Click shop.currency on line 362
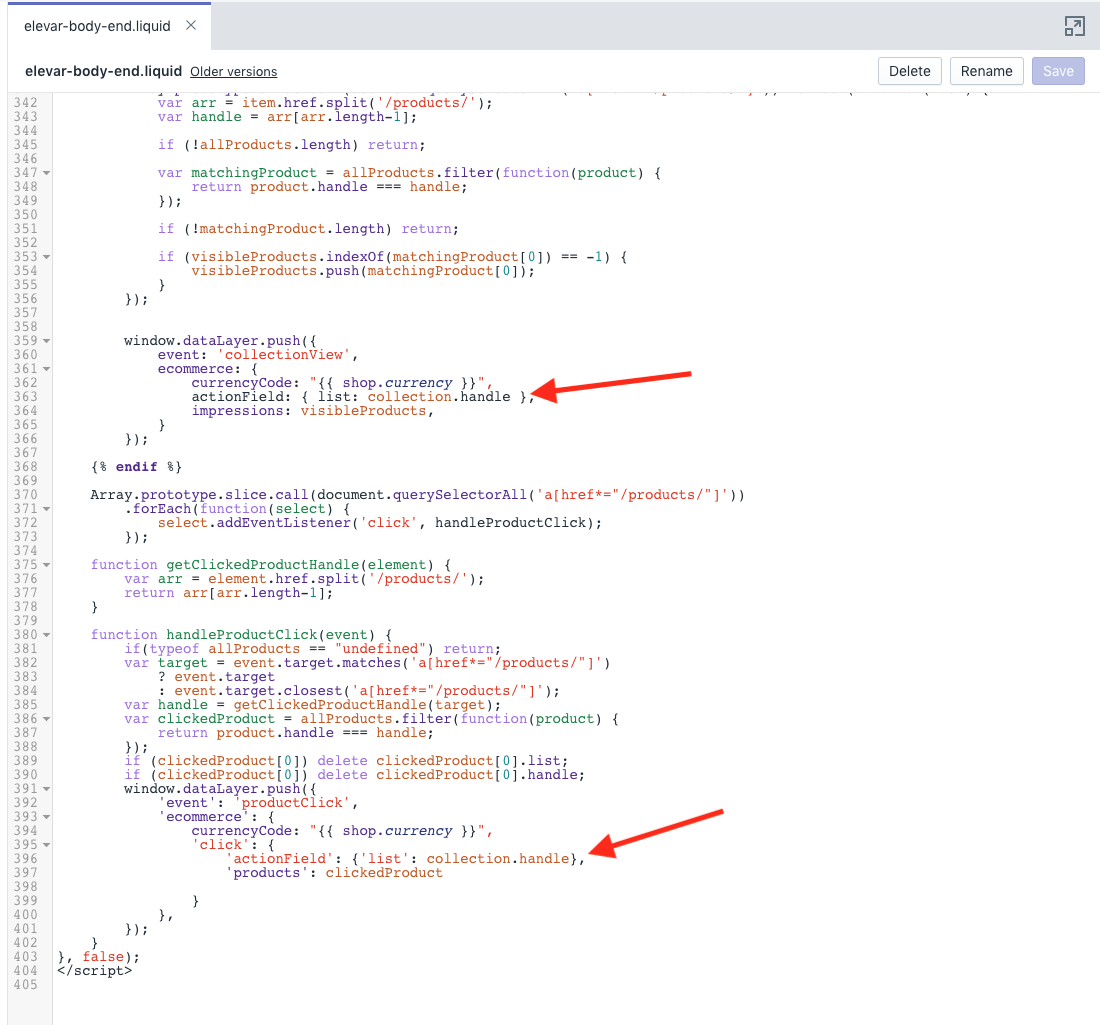Screen dimensions: 1100x1025 pyautogui.click(x=397, y=383)
